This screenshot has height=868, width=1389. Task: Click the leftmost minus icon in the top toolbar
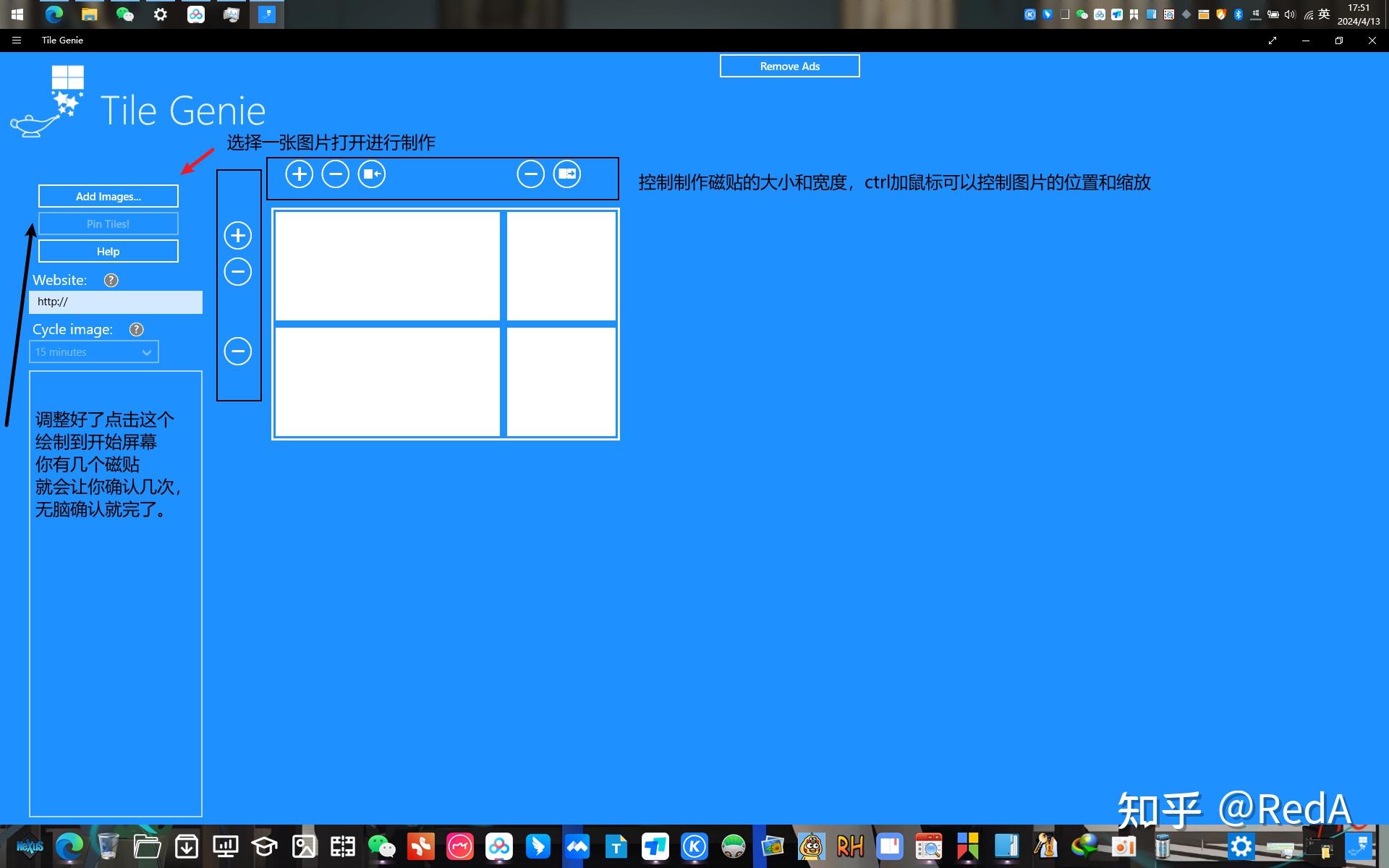point(336,174)
